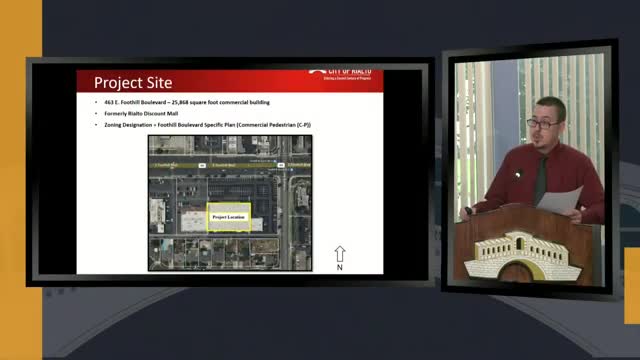Click the swimming pool on the aerial map
The height and width of the screenshot is (360, 640).
click(166, 246)
